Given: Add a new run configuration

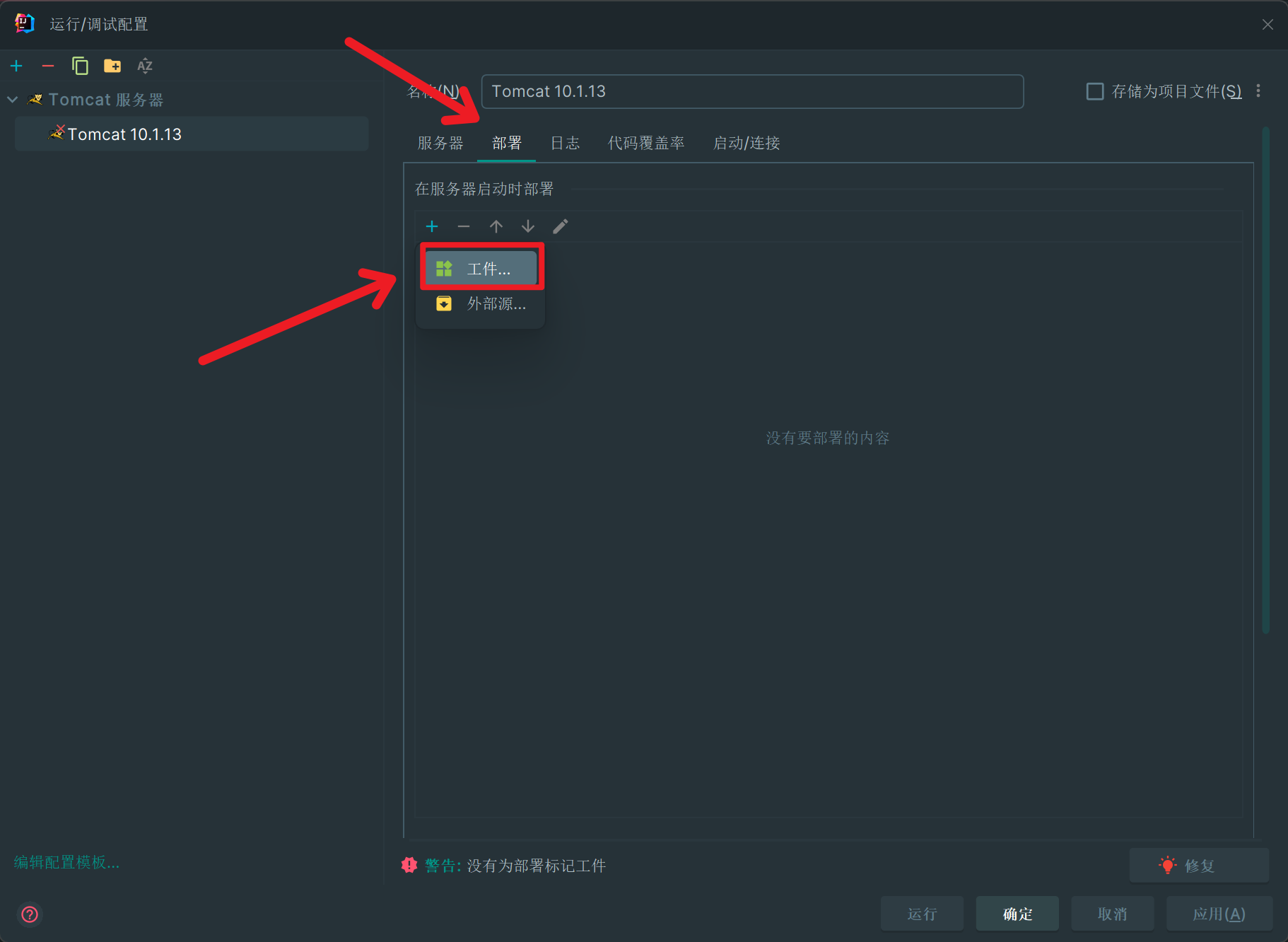Looking at the screenshot, I should click(x=17, y=66).
